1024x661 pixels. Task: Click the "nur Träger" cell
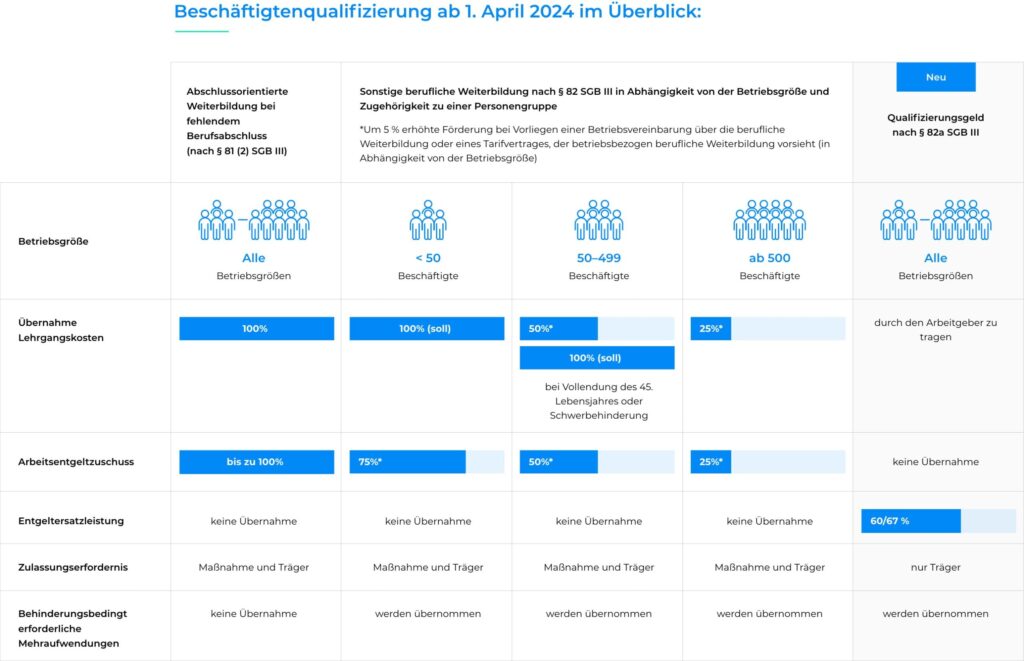(x=935, y=567)
